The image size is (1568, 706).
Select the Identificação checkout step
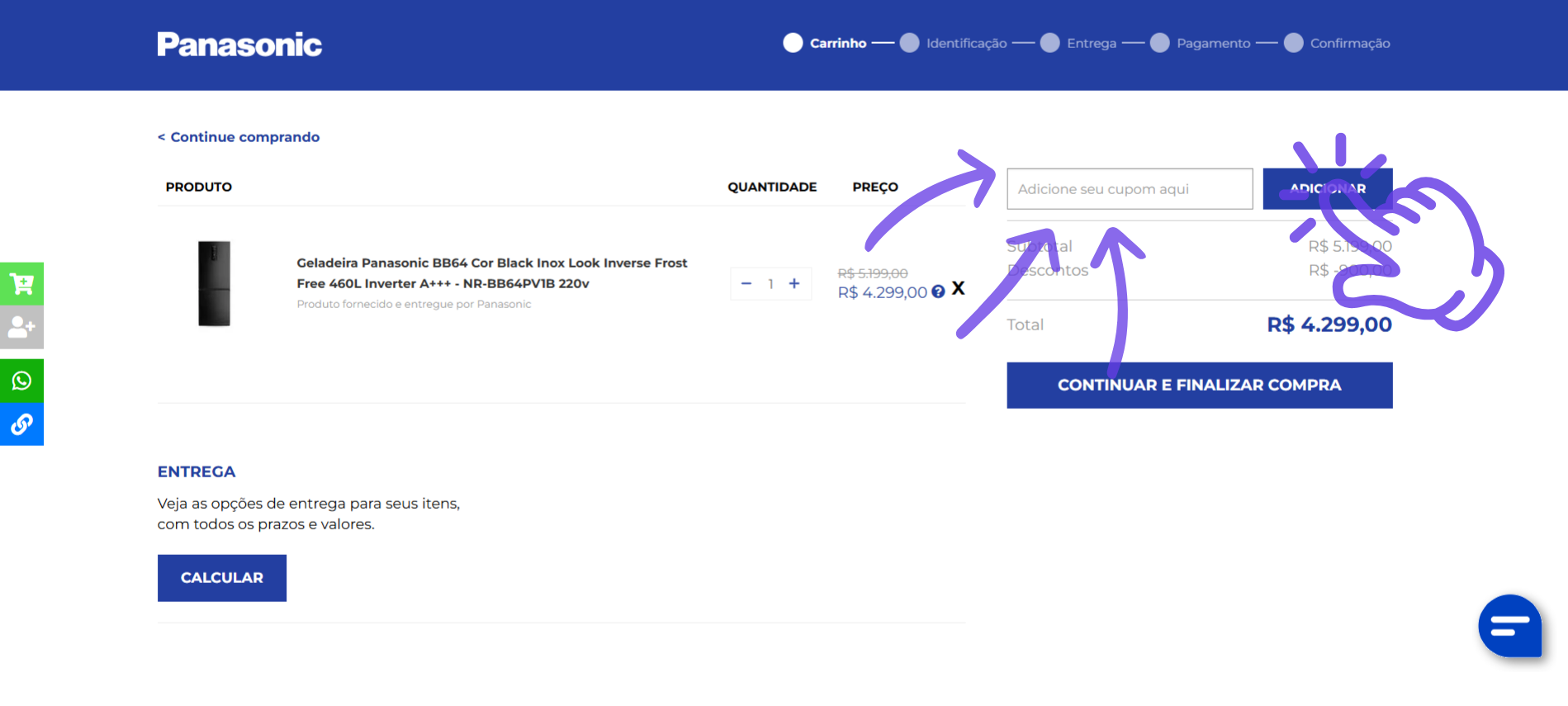[954, 43]
